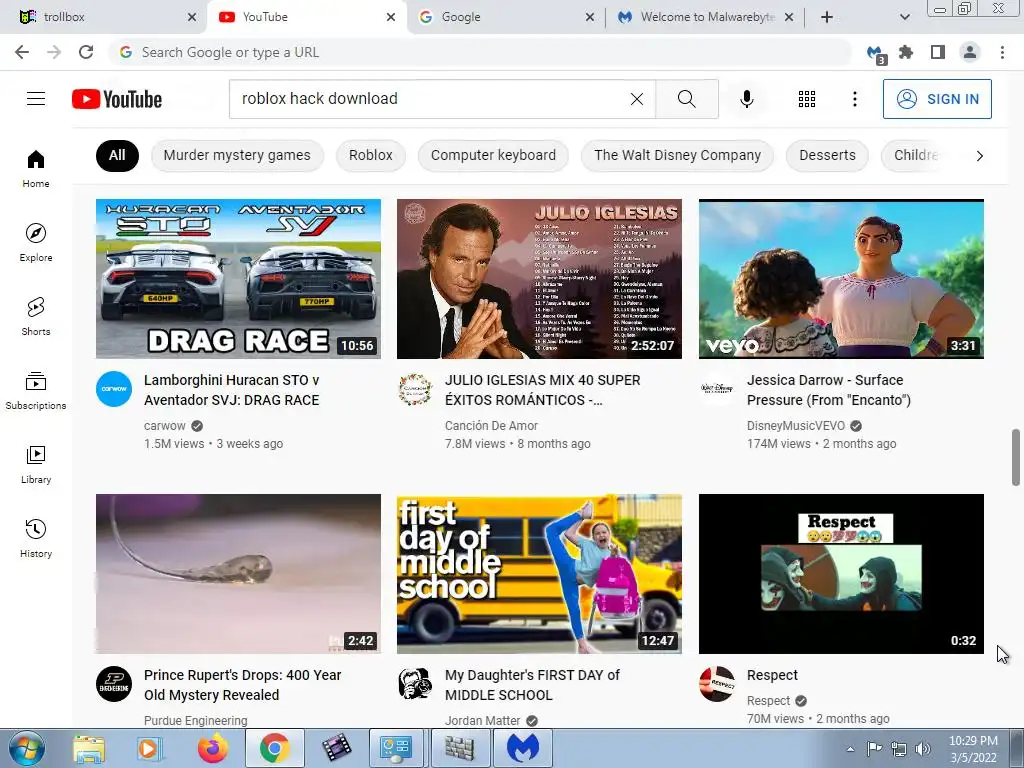Open the Prince Rupert's Drops video title
This screenshot has height=768, width=1024.
click(x=242, y=685)
